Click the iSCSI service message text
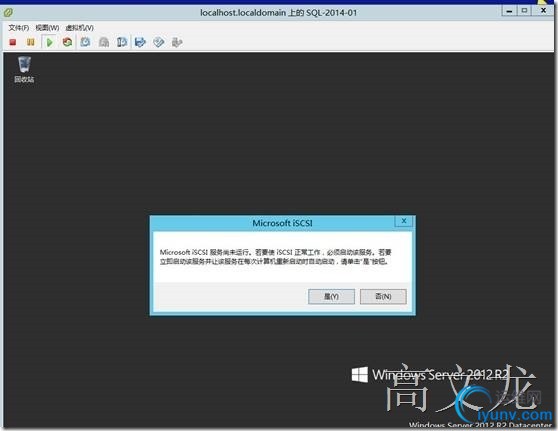 pyautogui.click(x=275, y=257)
